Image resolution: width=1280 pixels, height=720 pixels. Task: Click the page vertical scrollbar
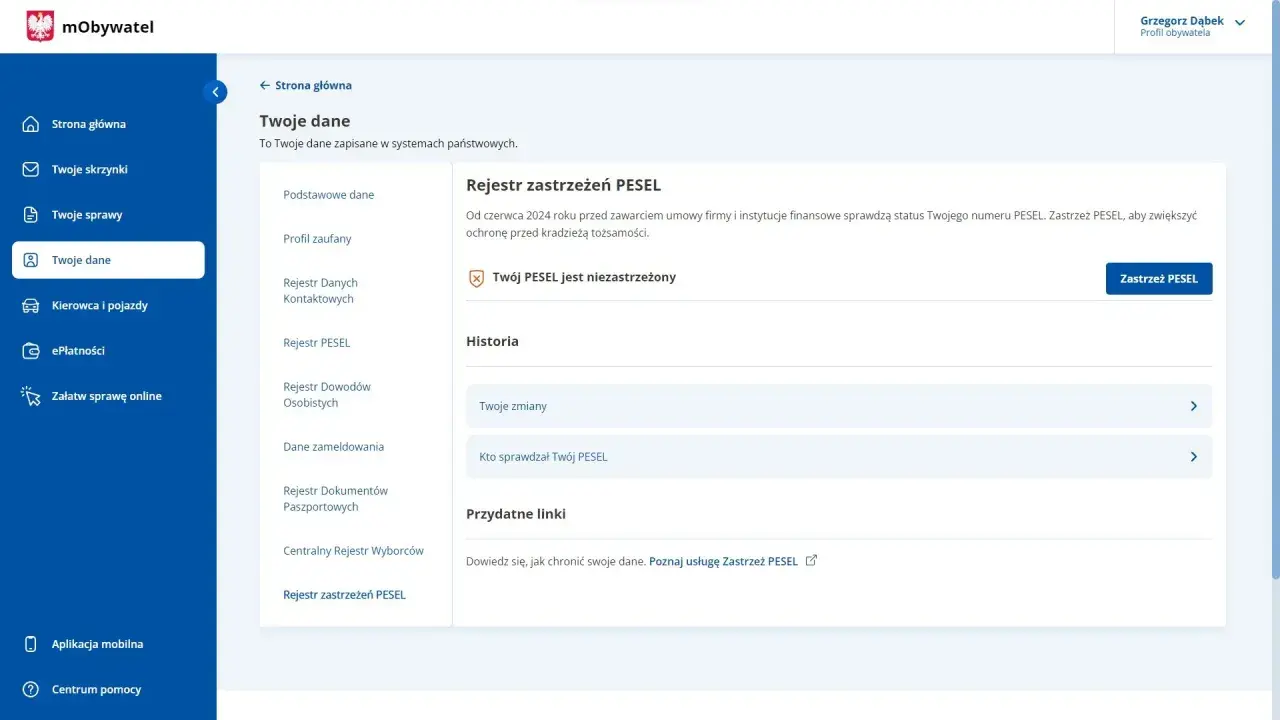1275,290
